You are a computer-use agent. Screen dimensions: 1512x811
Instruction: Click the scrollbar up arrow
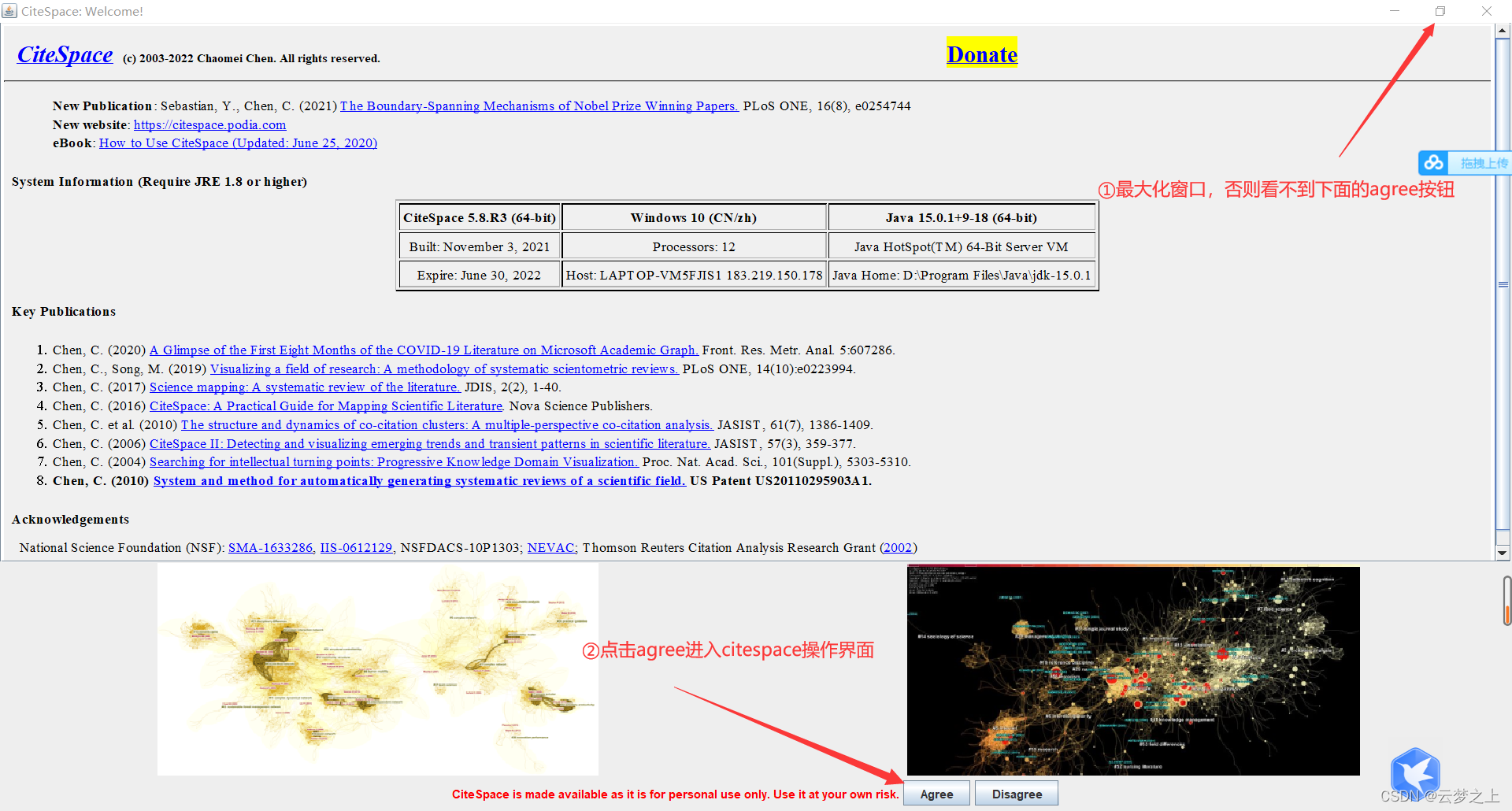1503,31
